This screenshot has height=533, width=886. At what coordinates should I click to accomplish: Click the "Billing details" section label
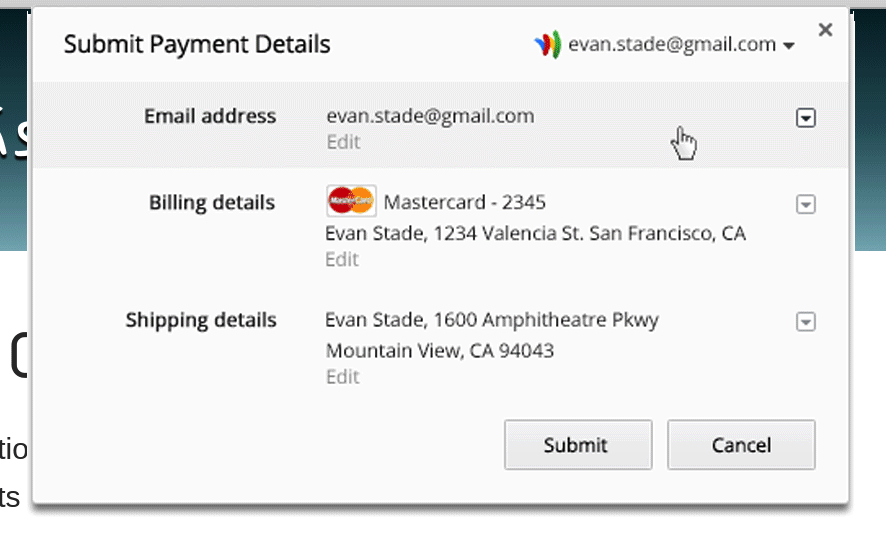coord(212,203)
